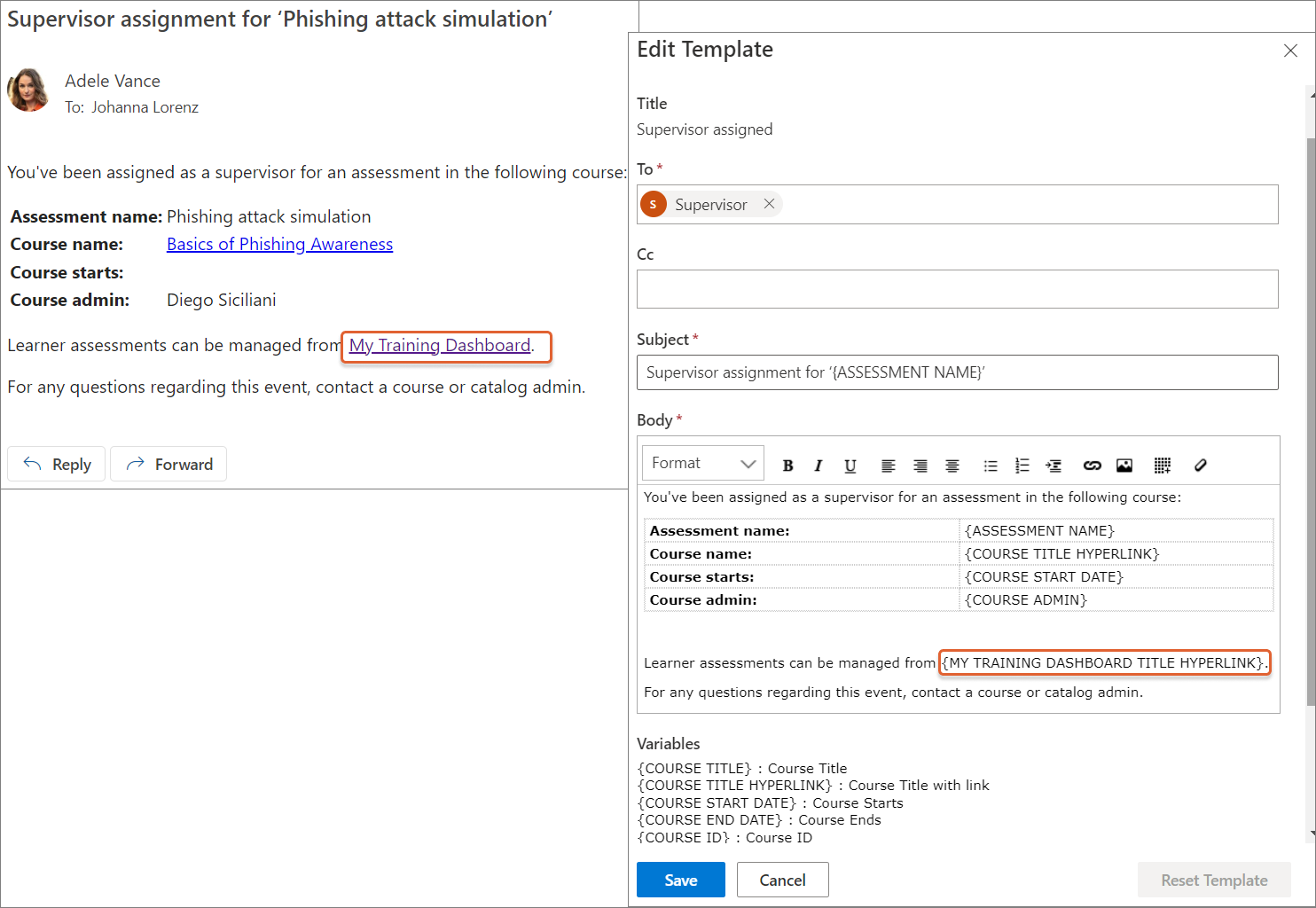
Task: Open Basics of Phishing Awareness link
Action: pyautogui.click(x=279, y=245)
